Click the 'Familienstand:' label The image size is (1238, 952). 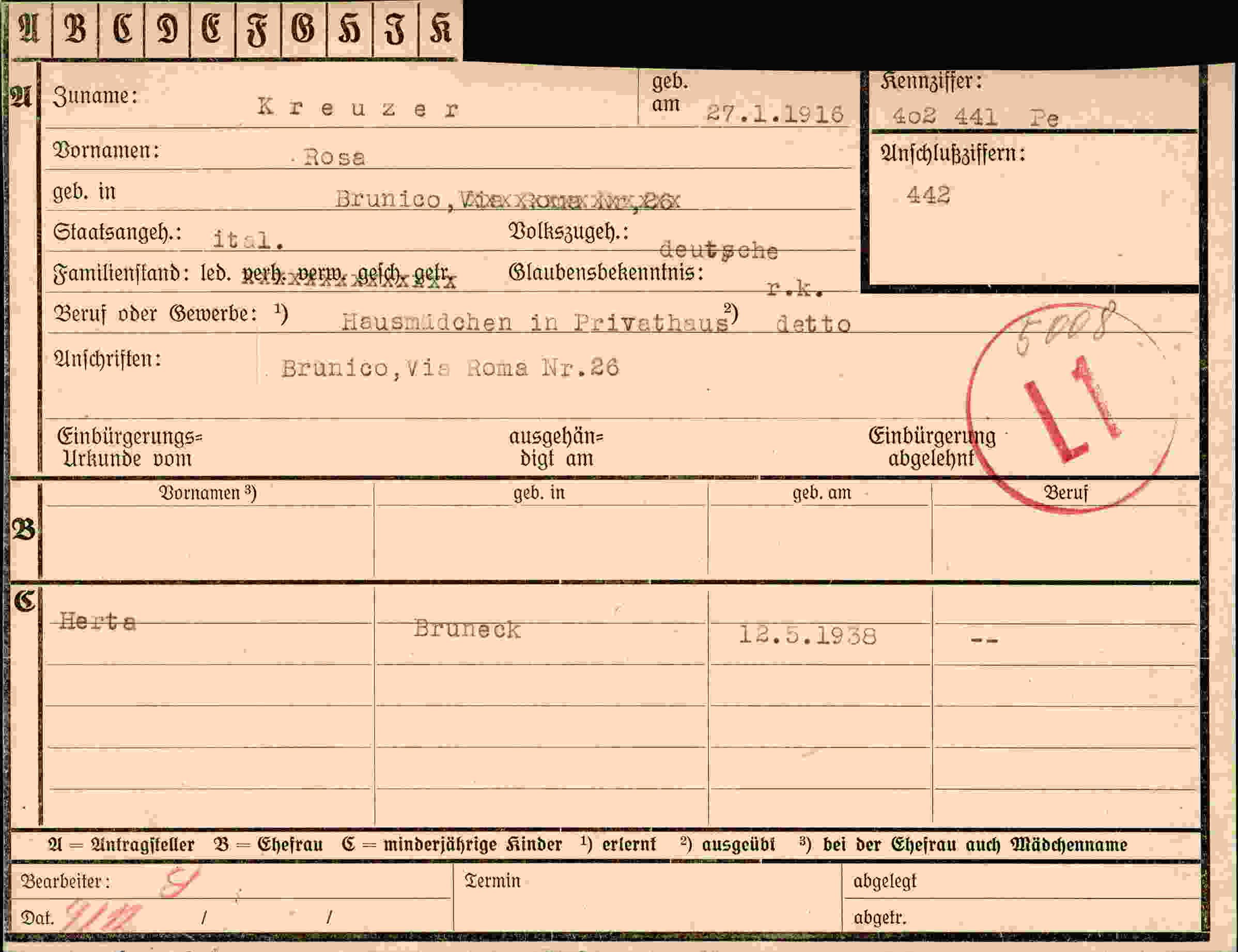121,273
